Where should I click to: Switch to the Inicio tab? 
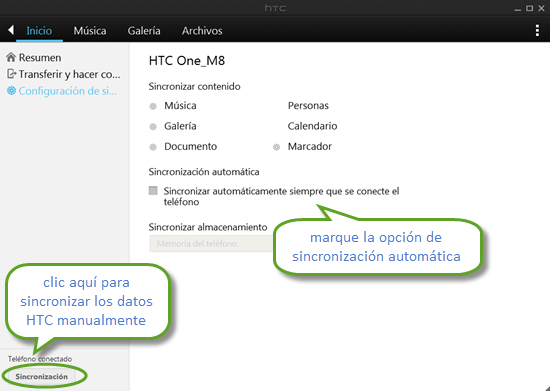click(x=39, y=31)
